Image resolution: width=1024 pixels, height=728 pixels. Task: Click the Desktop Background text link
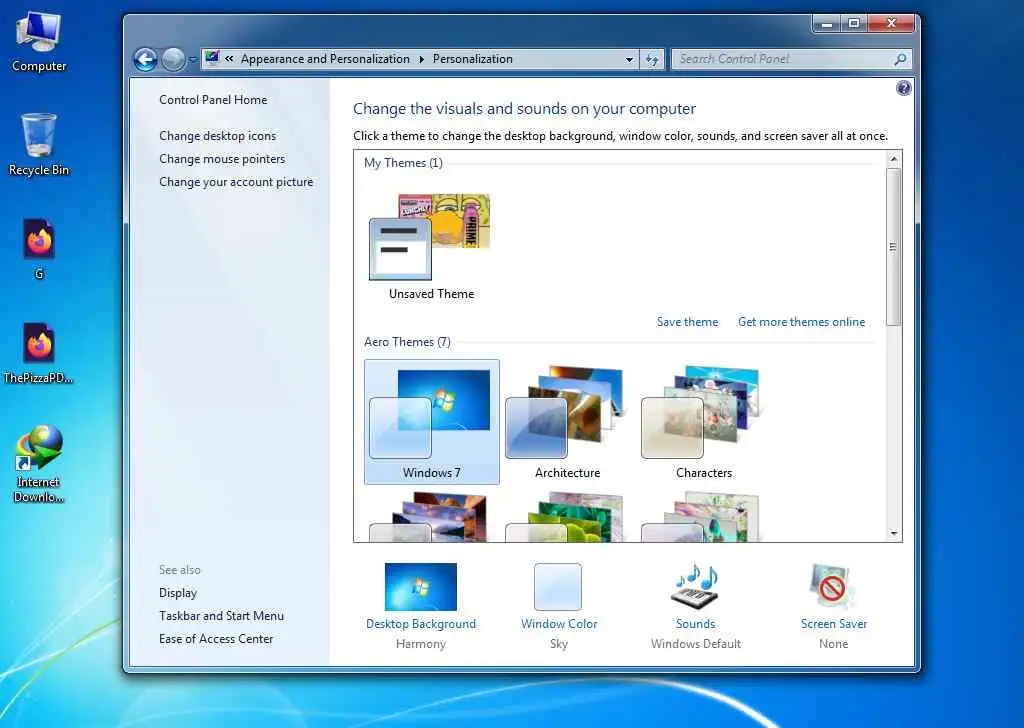421,624
